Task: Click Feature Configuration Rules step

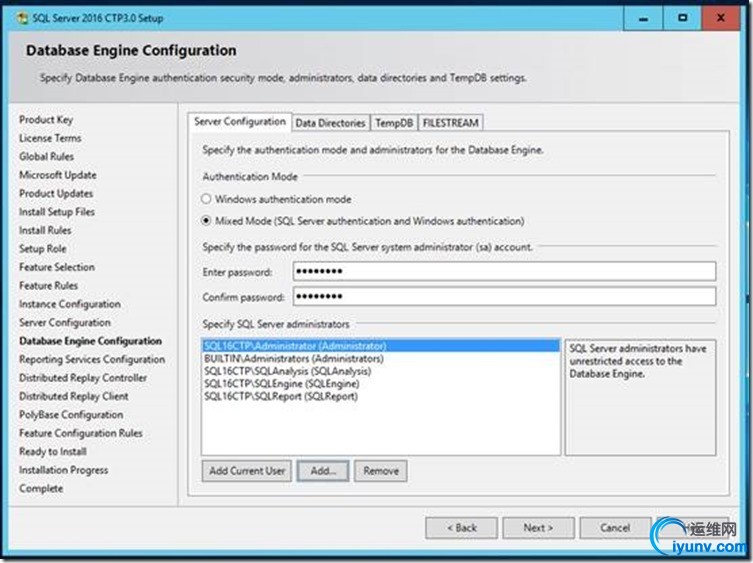Action: pyautogui.click(x=81, y=433)
